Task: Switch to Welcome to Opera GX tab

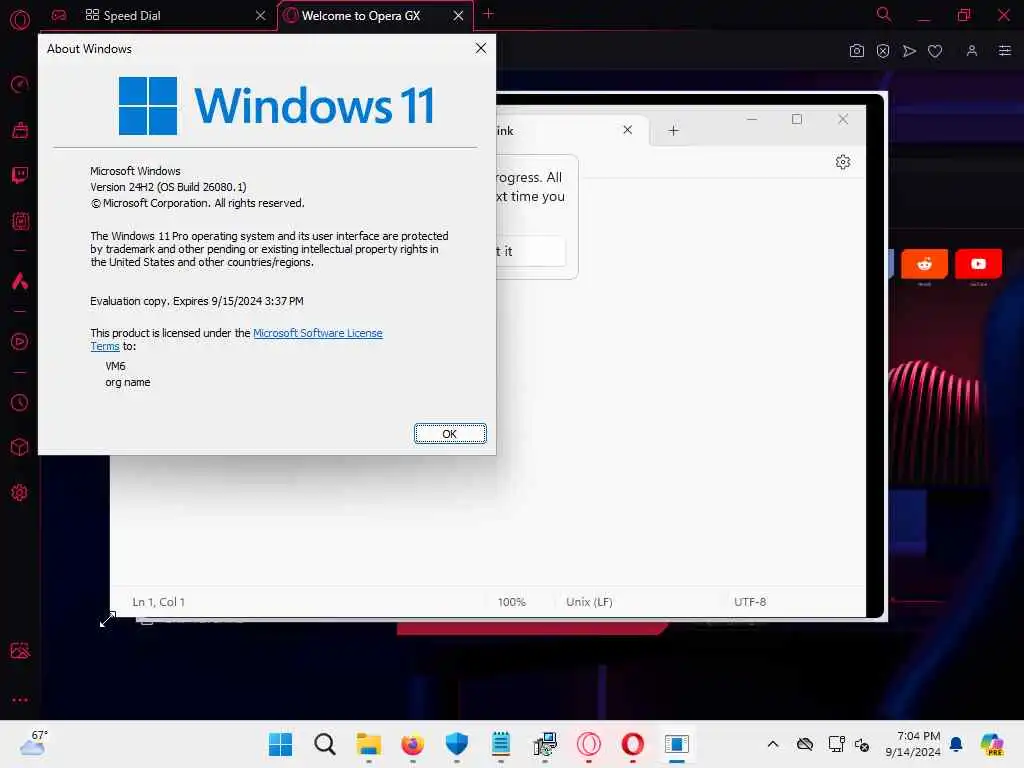Action: click(360, 16)
